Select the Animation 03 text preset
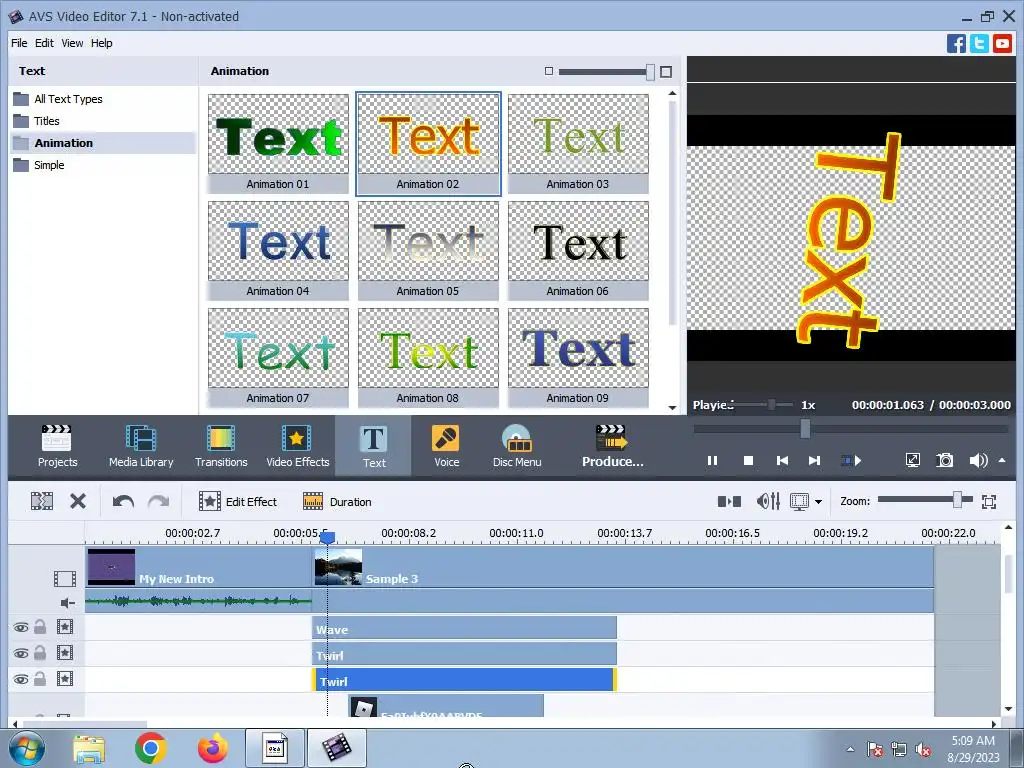Image resolution: width=1024 pixels, height=768 pixels. point(578,144)
